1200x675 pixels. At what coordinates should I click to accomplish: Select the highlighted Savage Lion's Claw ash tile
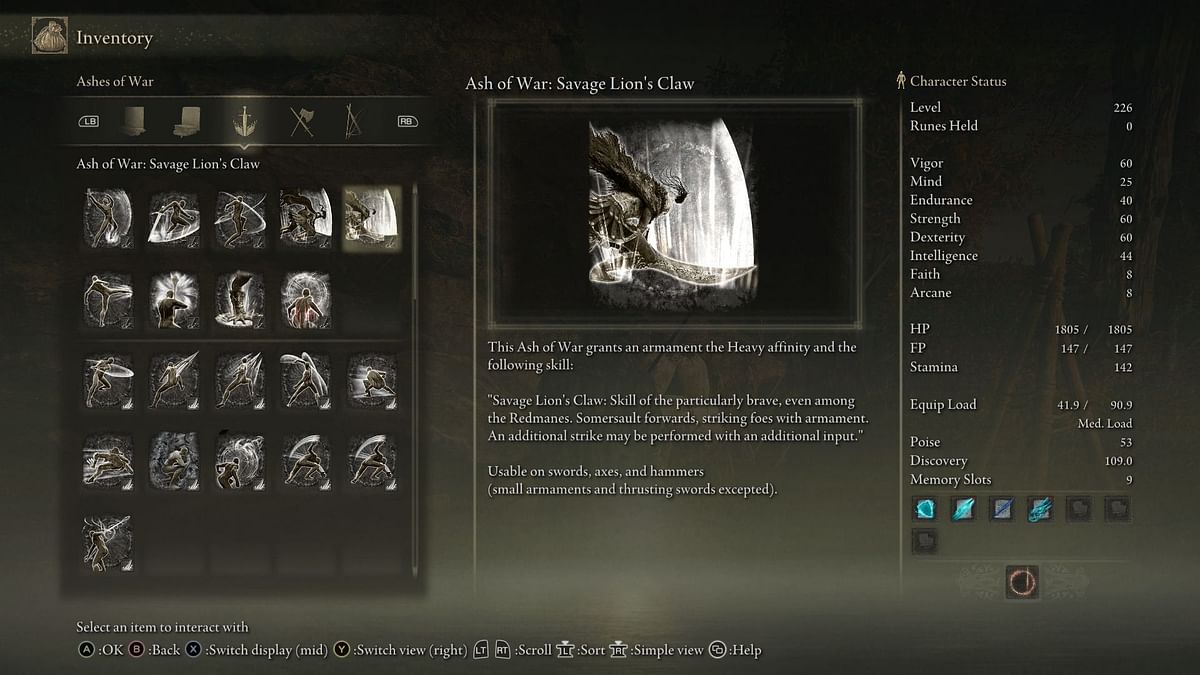(x=371, y=218)
